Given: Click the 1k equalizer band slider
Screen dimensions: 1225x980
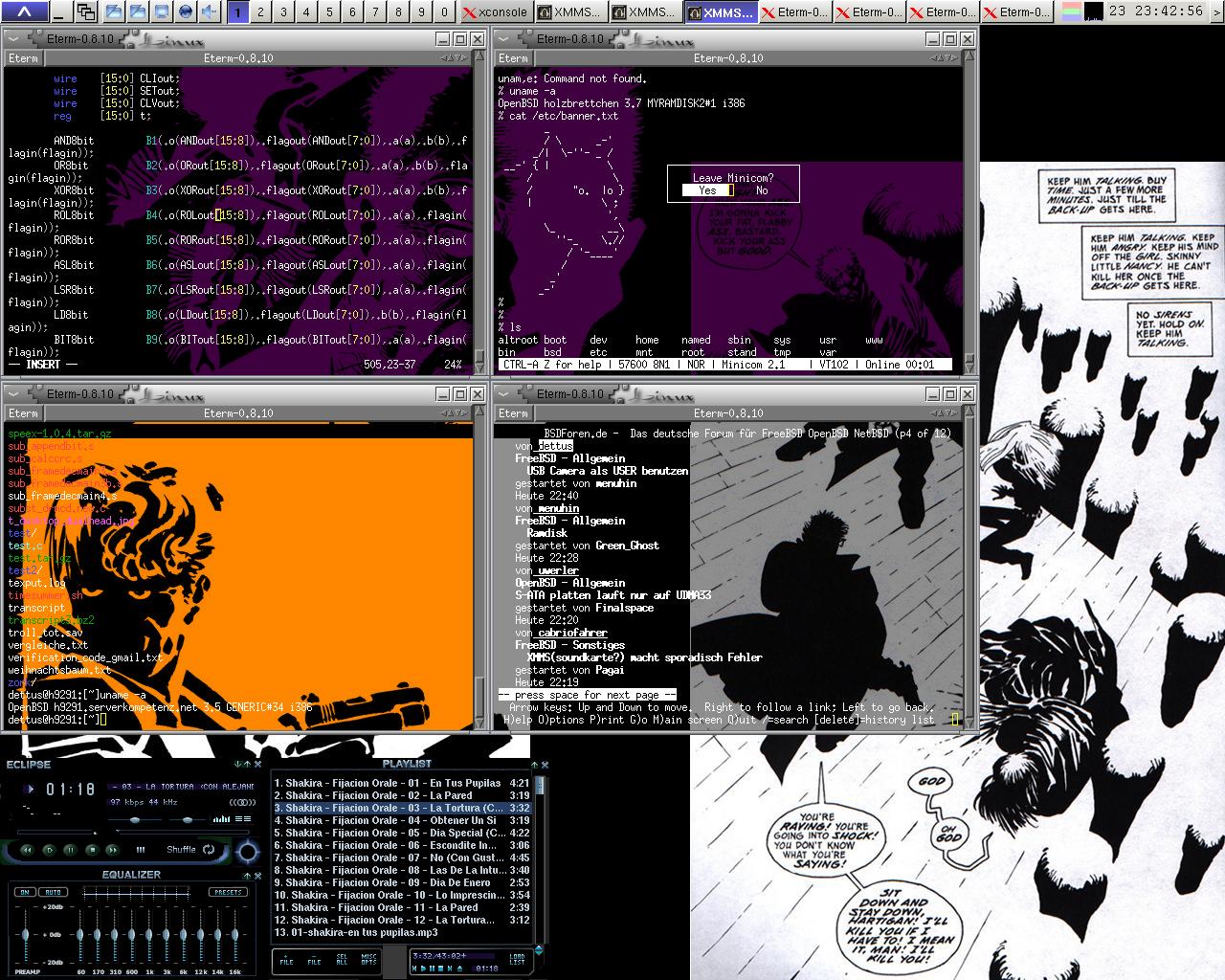Looking at the screenshot, I should click(148, 935).
